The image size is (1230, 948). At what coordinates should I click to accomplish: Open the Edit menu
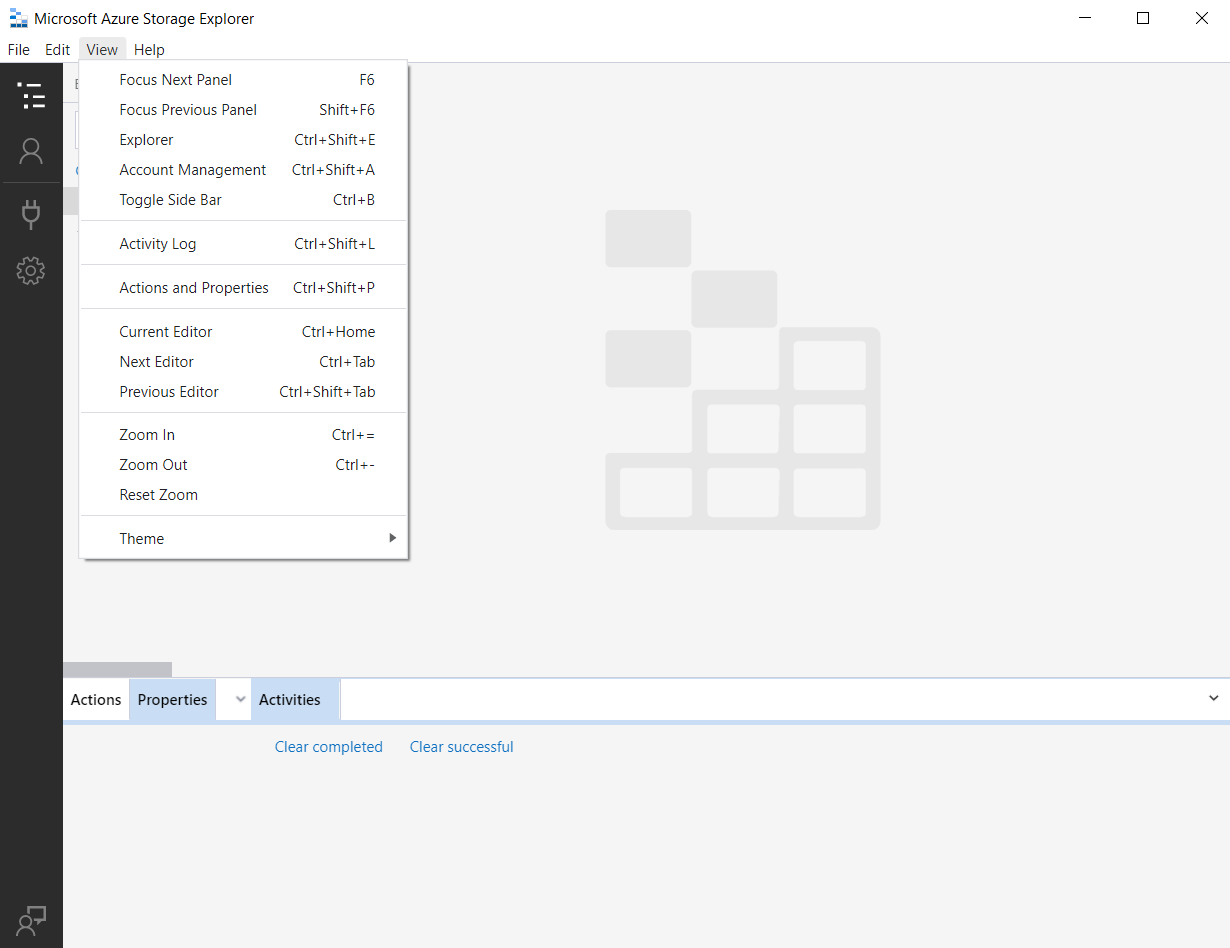[x=57, y=49]
